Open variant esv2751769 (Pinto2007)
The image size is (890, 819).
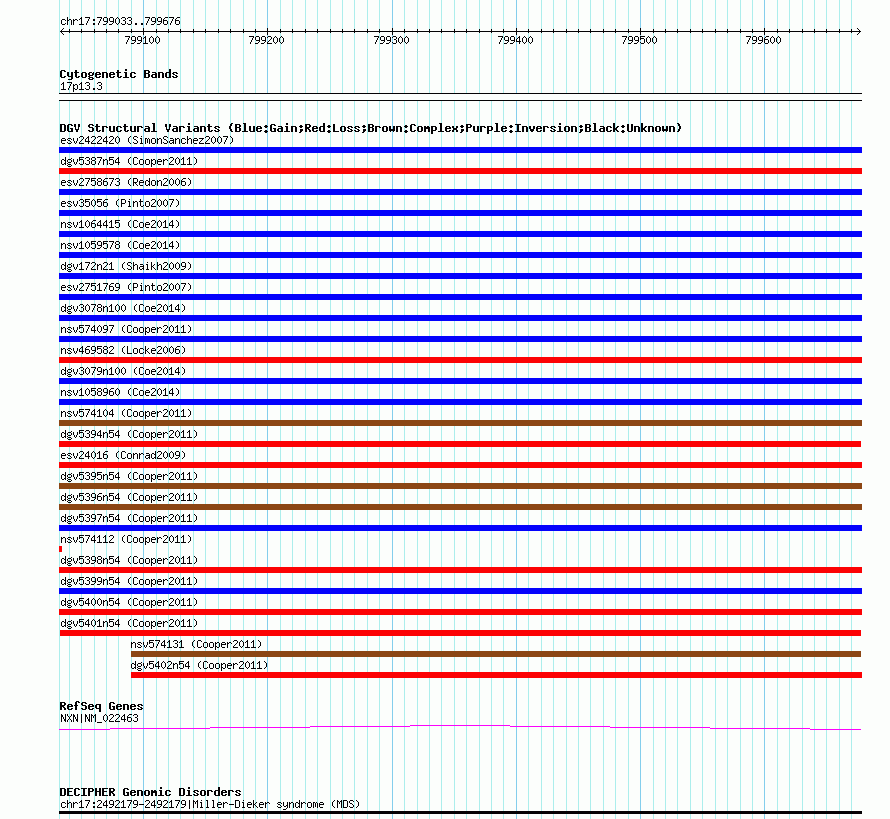pyautogui.click(x=126, y=287)
